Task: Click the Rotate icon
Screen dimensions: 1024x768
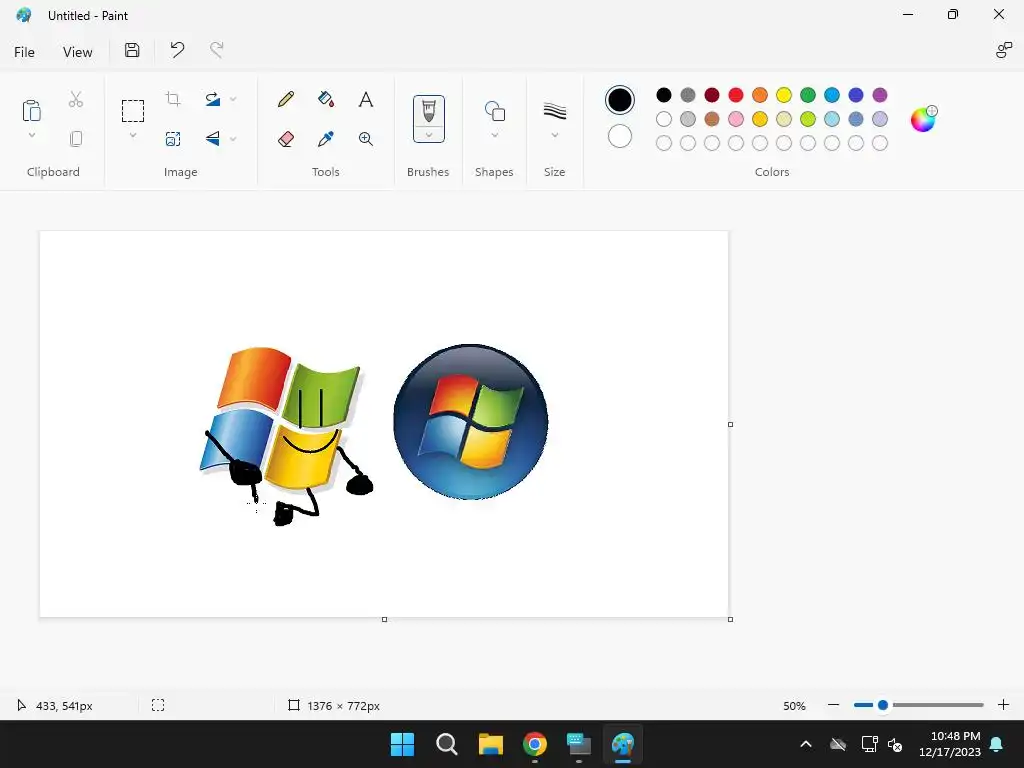Action: [x=213, y=99]
